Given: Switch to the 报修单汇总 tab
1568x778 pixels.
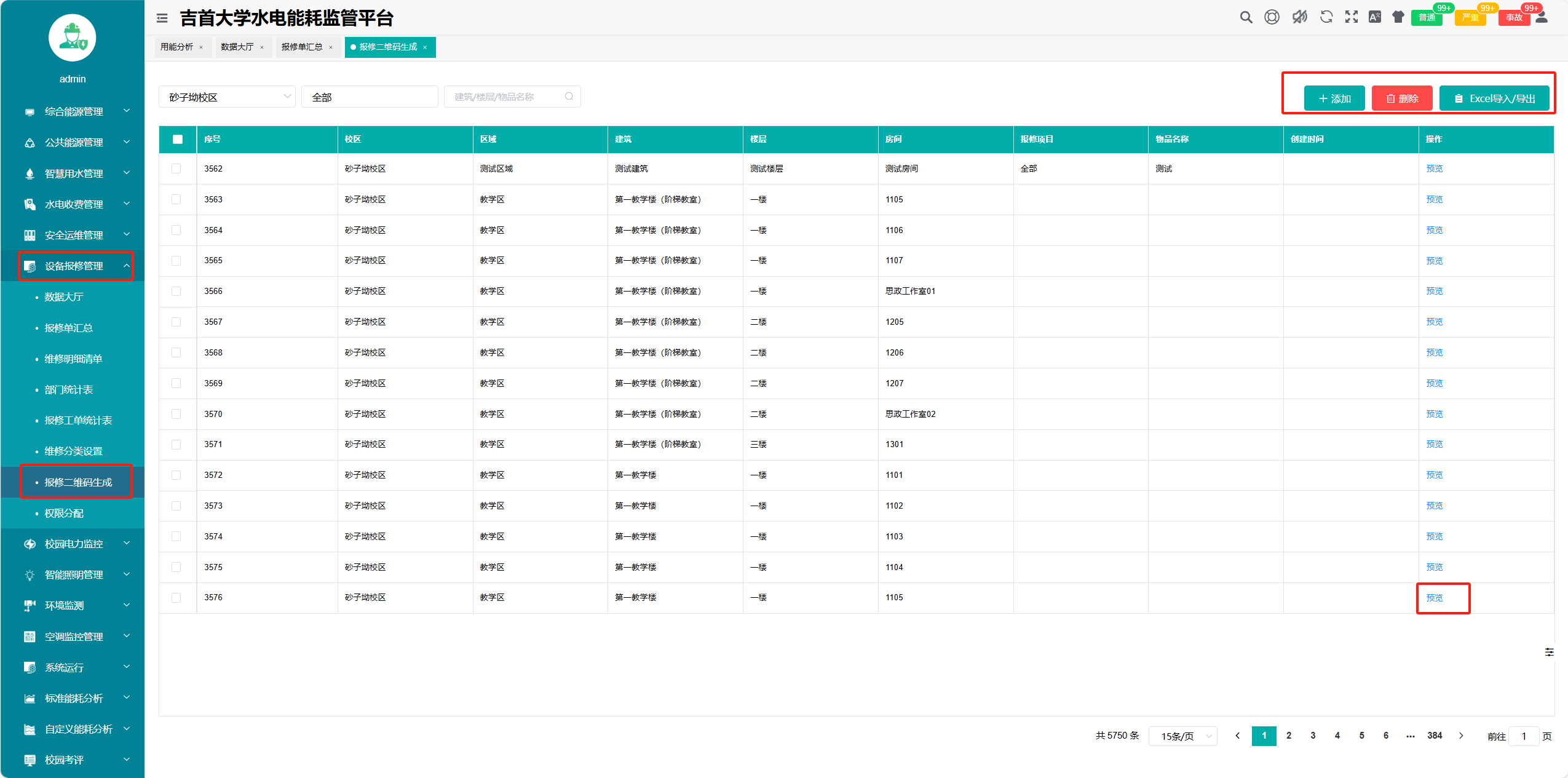Looking at the screenshot, I should point(302,47).
